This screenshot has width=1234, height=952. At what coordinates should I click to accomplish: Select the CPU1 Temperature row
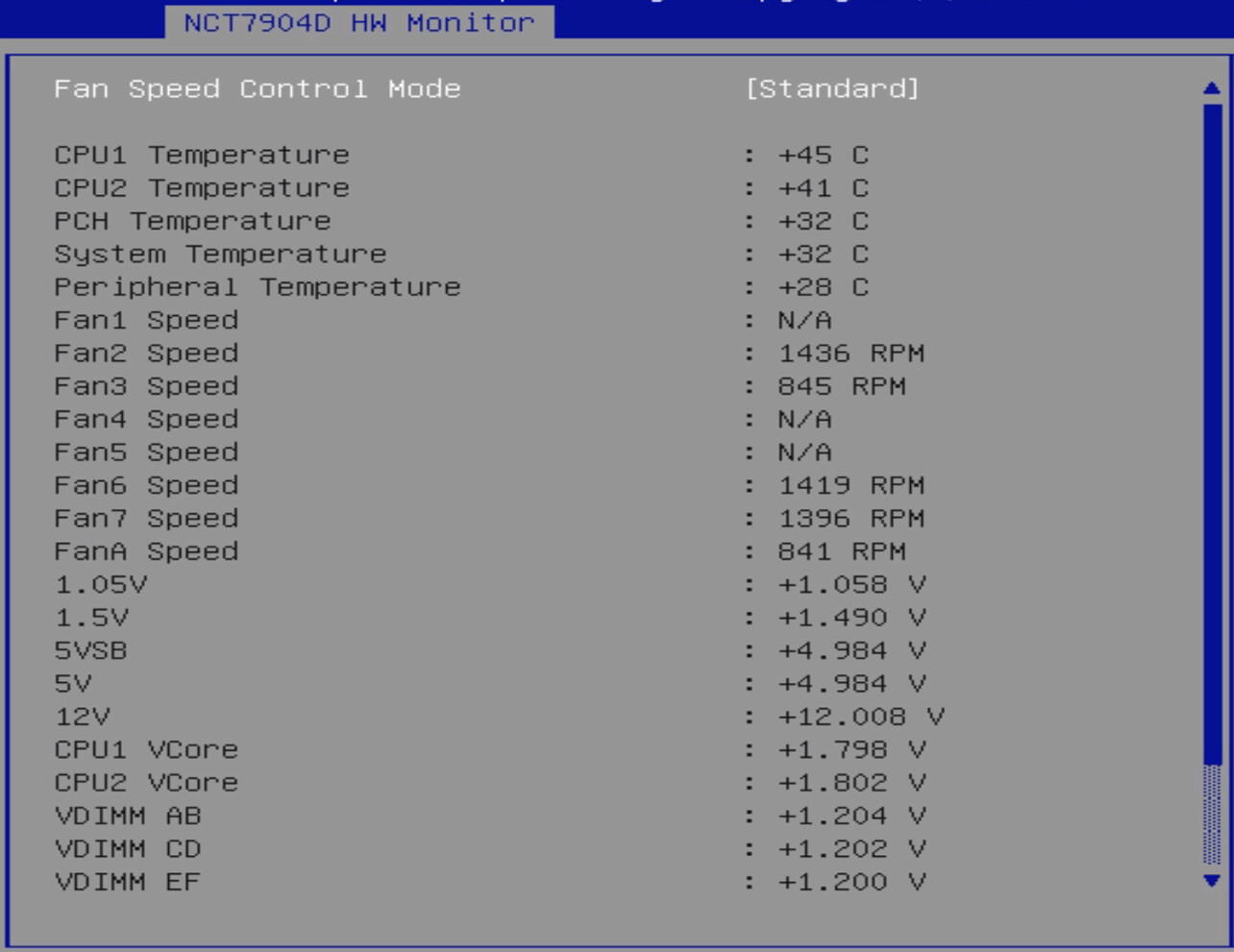(202, 156)
